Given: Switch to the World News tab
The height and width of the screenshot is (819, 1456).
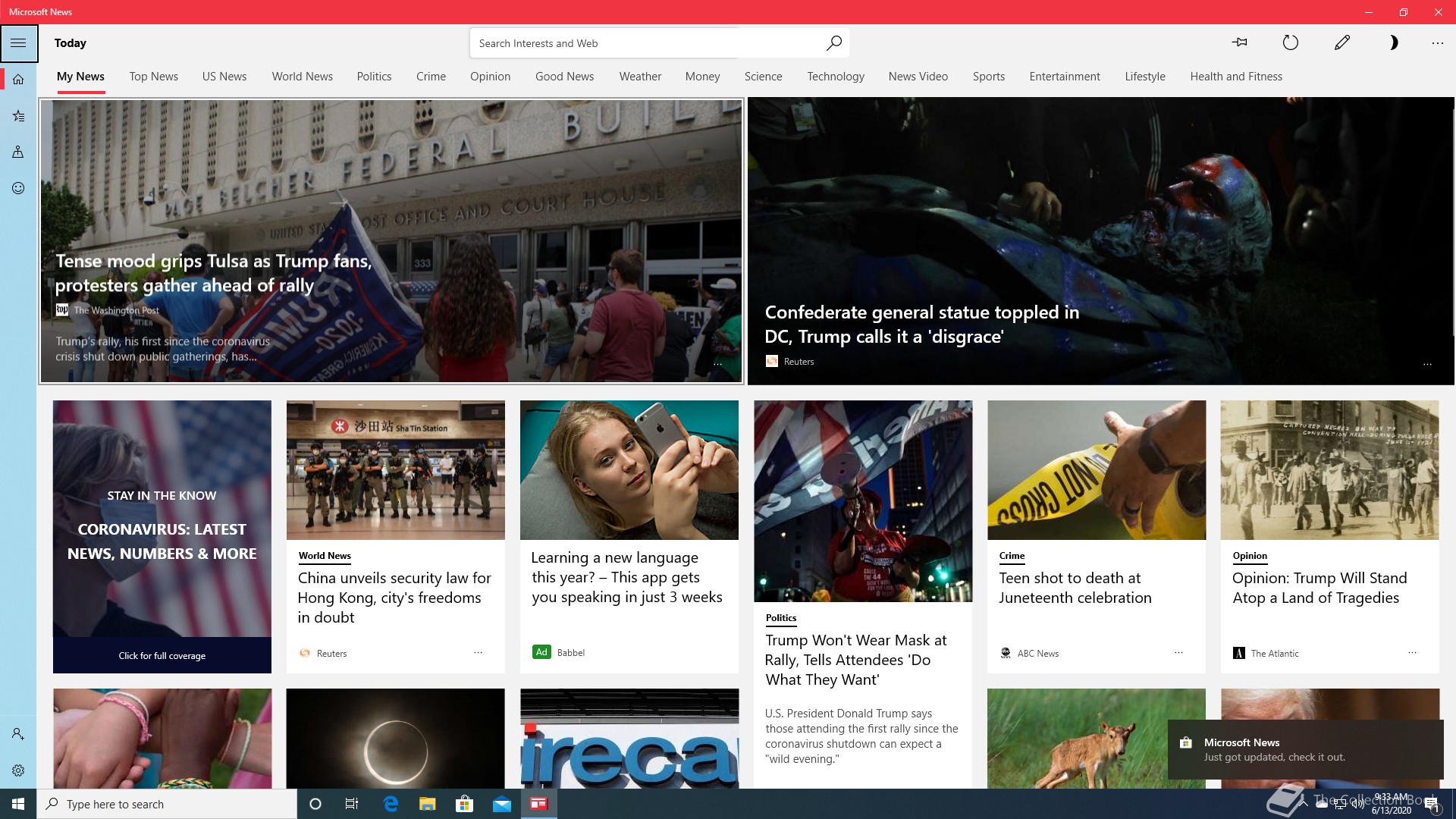Looking at the screenshot, I should (302, 77).
